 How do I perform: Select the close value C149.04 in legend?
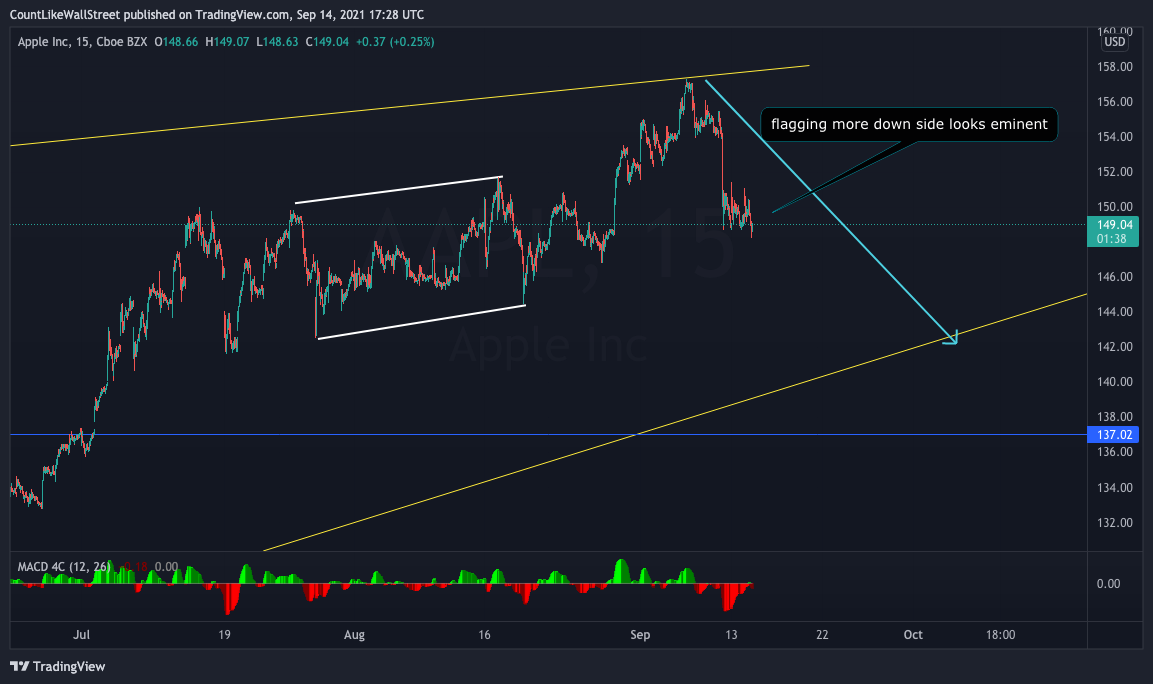327,42
